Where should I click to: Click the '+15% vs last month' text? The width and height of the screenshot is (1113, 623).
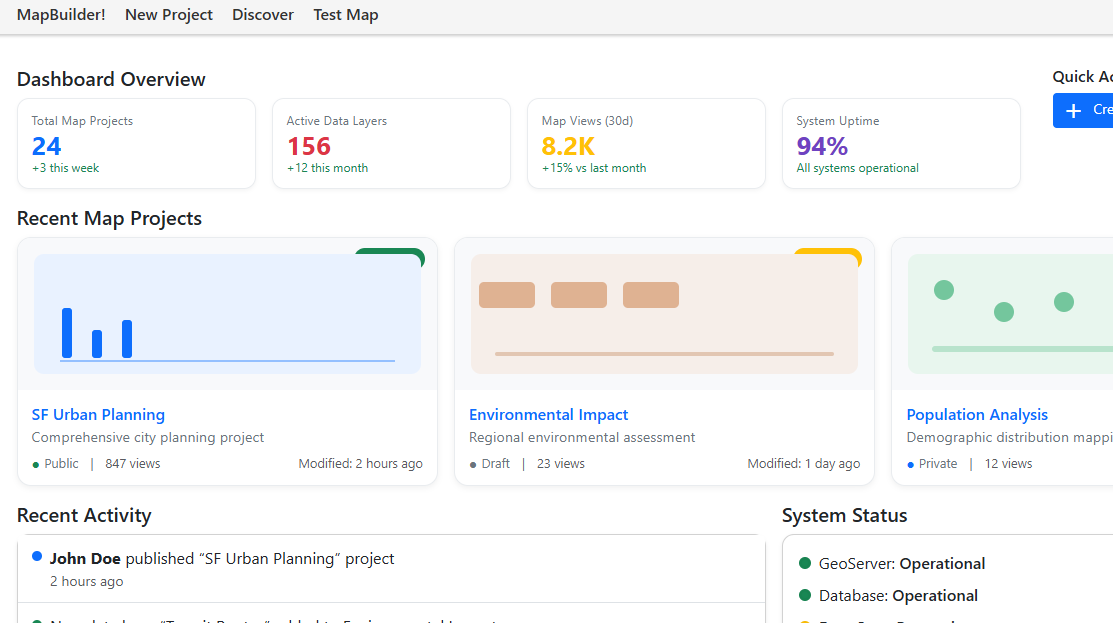(594, 168)
